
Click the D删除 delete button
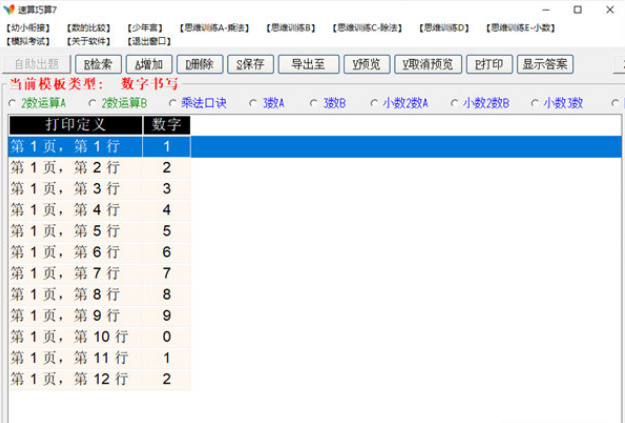tap(200, 64)
